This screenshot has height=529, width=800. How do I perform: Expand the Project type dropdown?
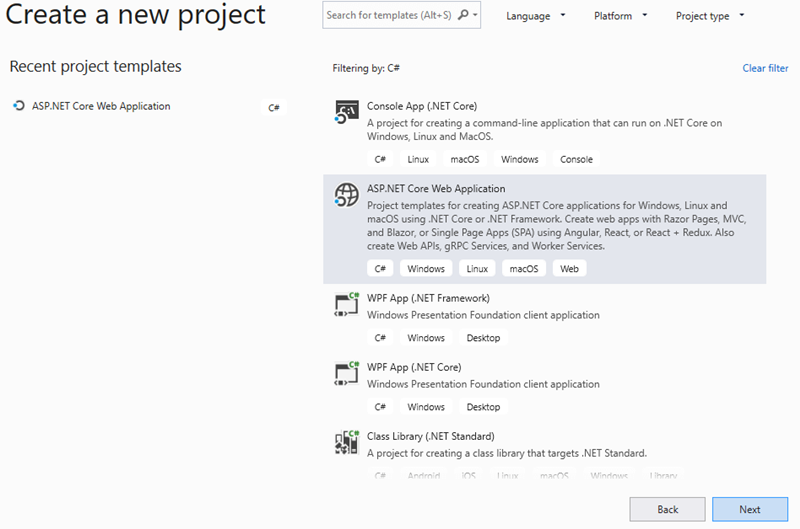[710, 16]
